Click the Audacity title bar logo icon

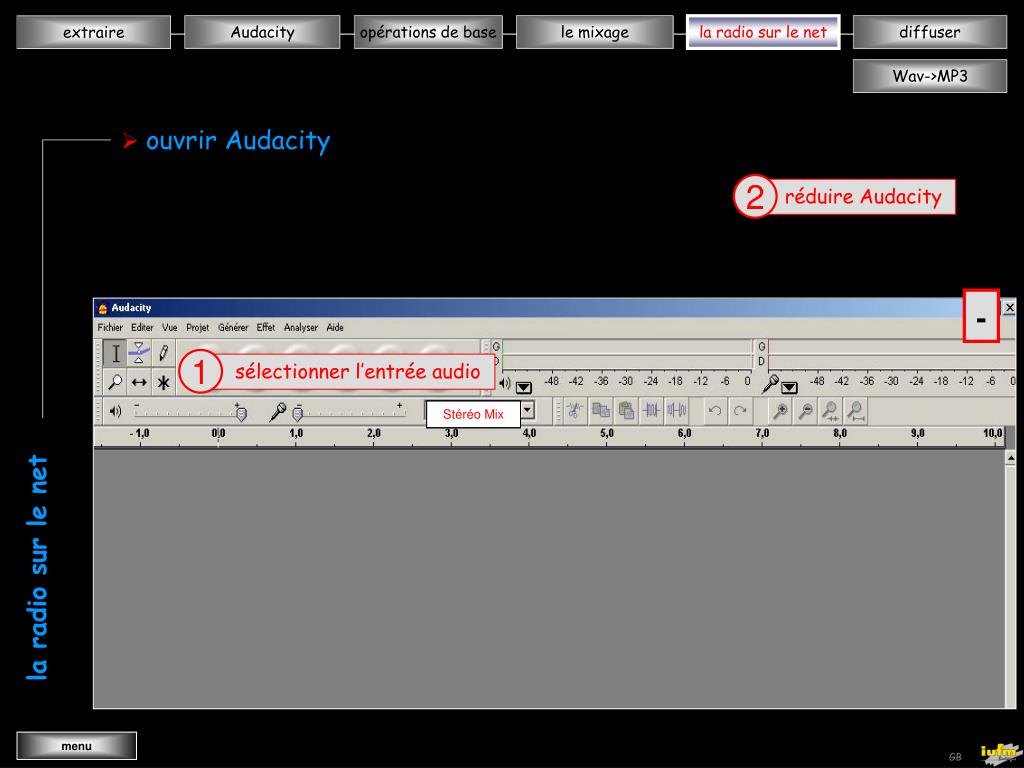(103, 308)
